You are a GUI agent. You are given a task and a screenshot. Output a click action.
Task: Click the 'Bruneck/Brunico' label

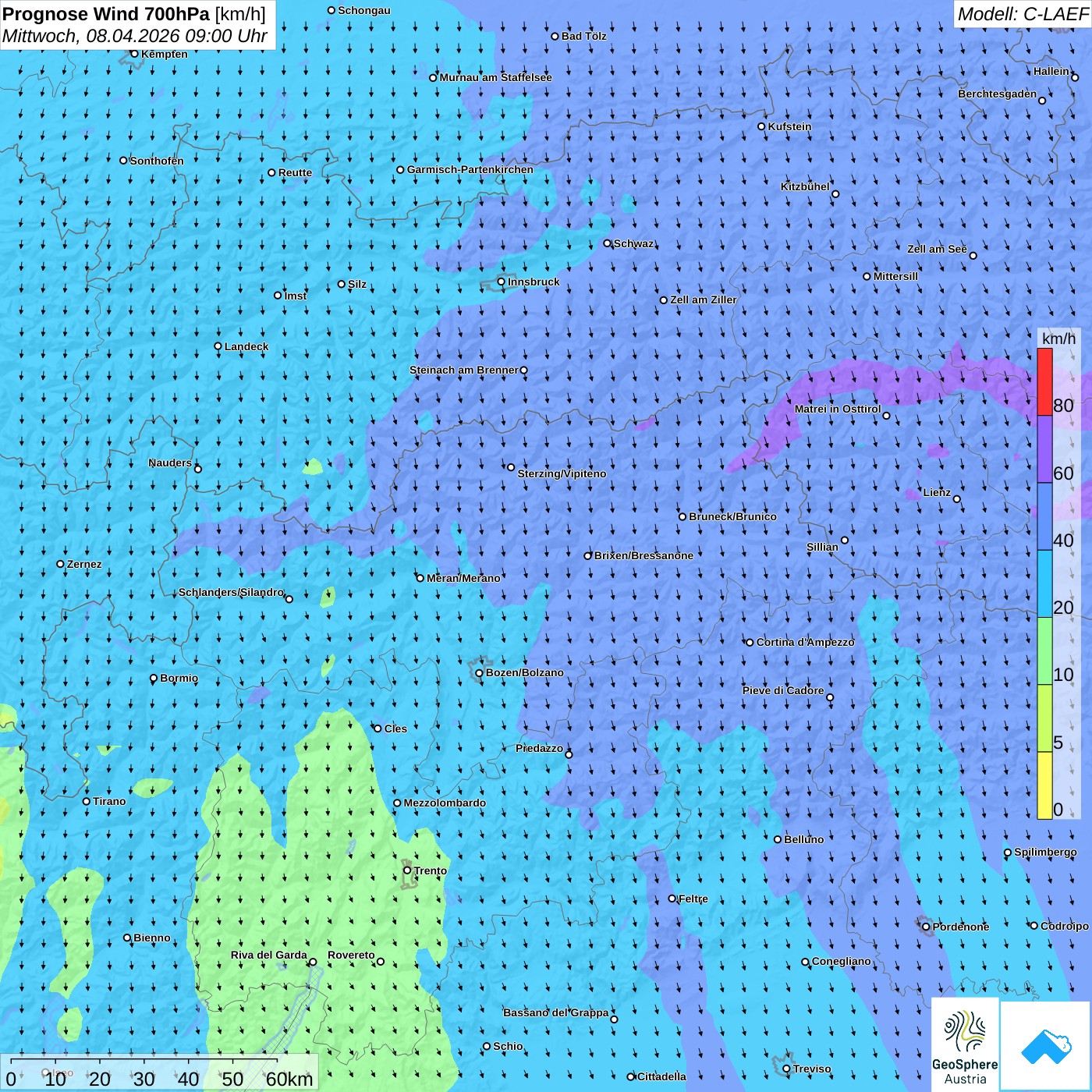coord(732,516)
